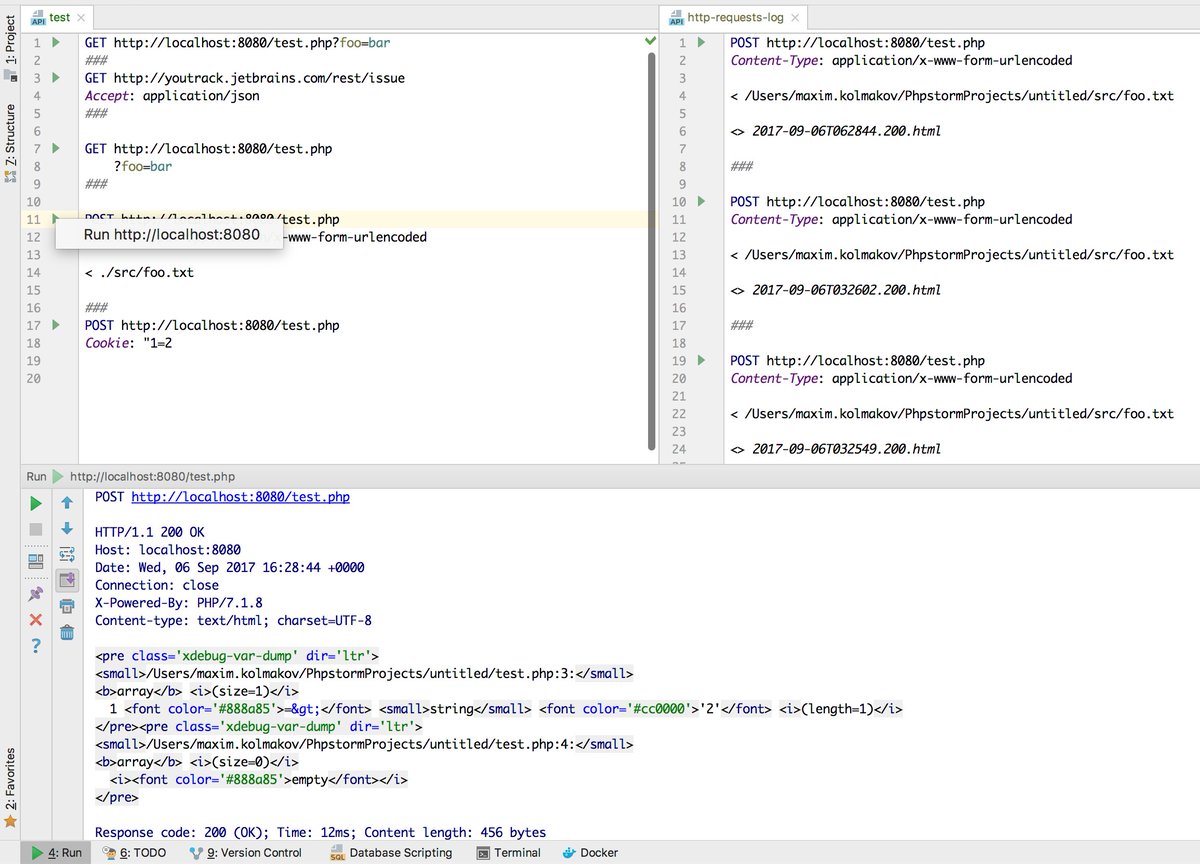Restore layout in Run panel
This screenshot has height=864, width=1200.
[36, 561]
